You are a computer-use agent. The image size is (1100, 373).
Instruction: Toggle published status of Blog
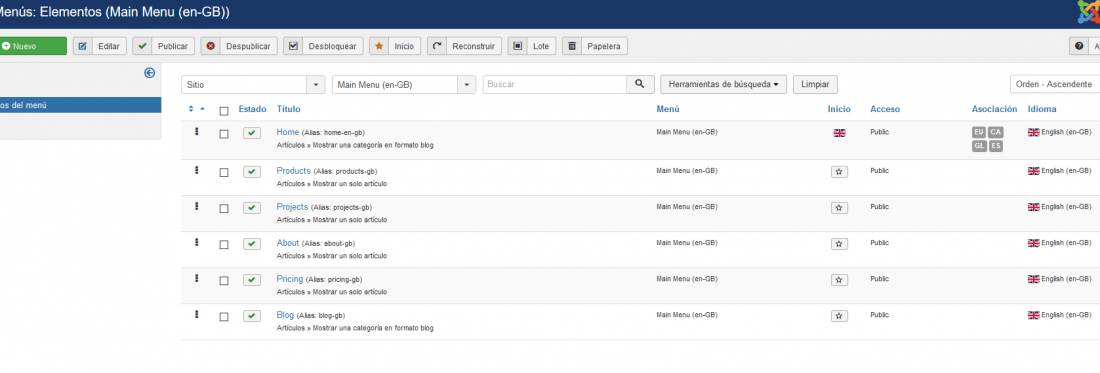252,316
